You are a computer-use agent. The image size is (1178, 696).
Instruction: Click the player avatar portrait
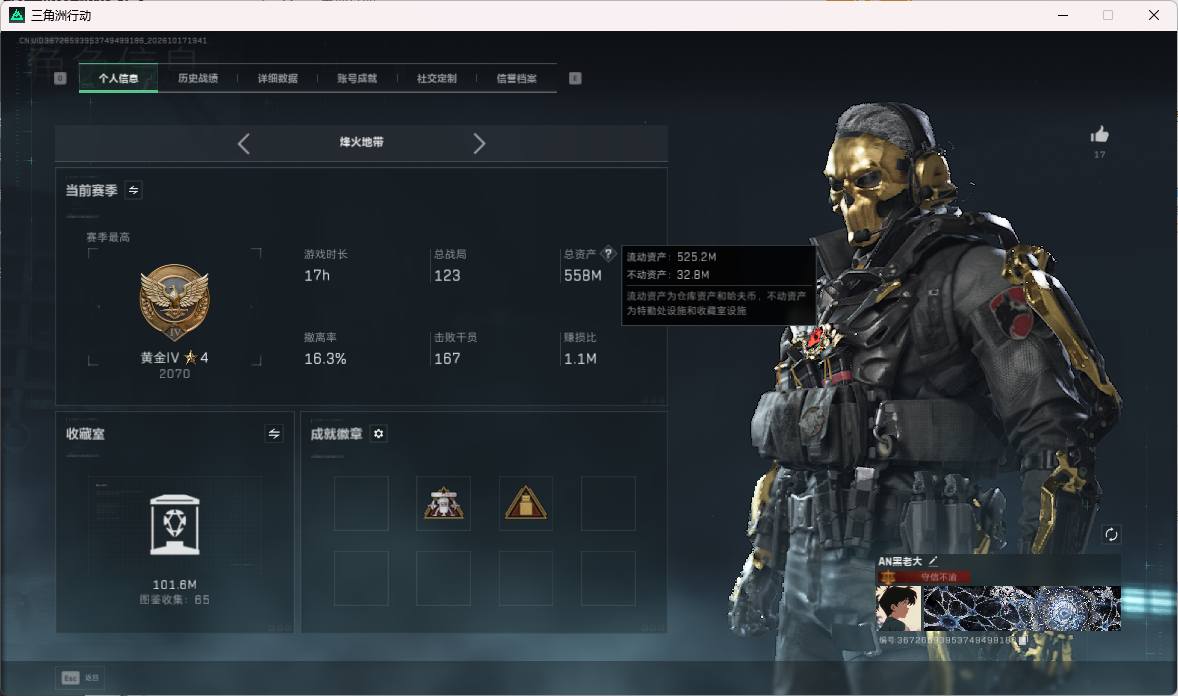[898, 608]
